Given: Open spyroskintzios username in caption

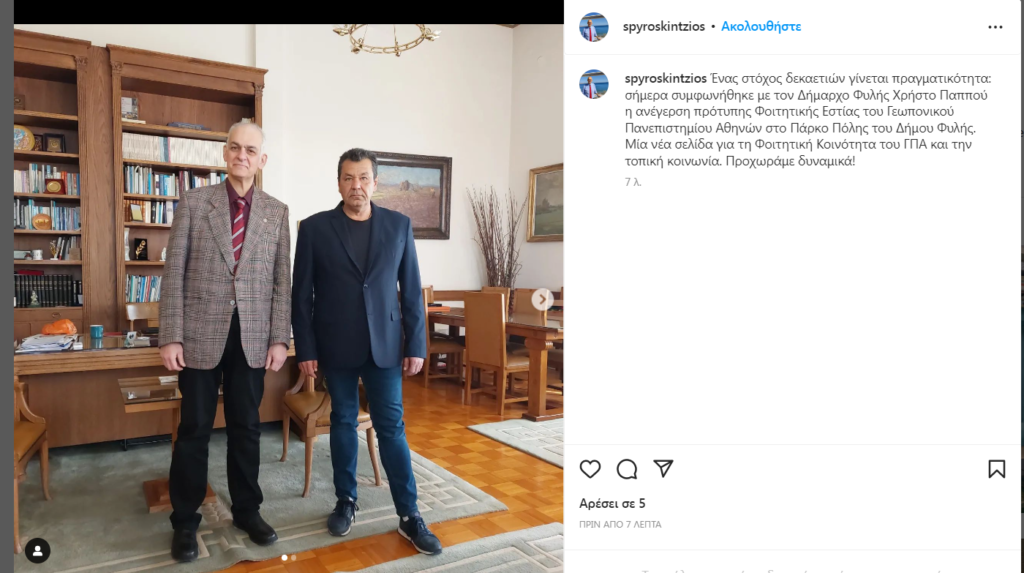Looking at the screenshot, I should click(665, 78).
